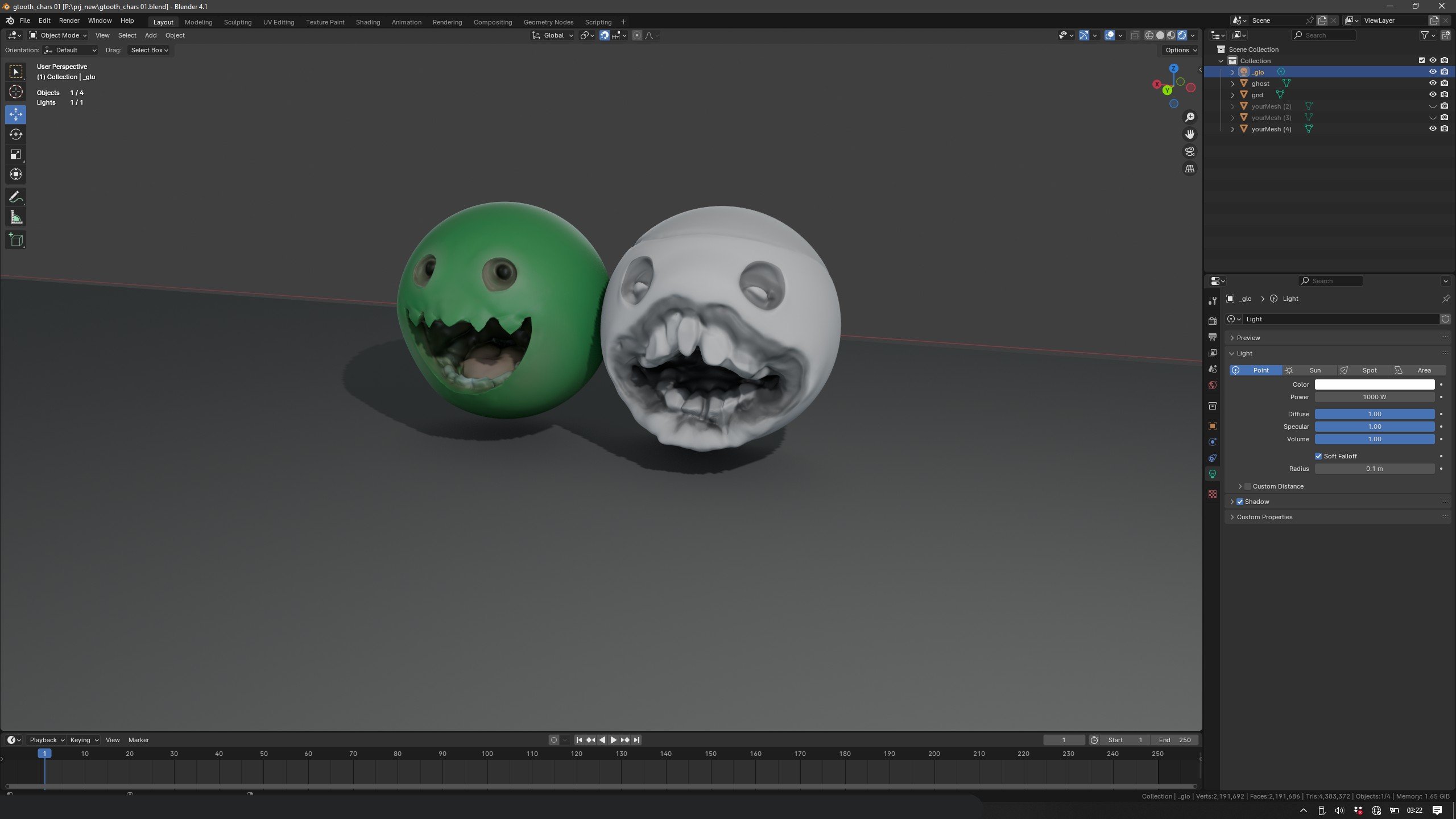Toggle show gizmo button

1084,35
